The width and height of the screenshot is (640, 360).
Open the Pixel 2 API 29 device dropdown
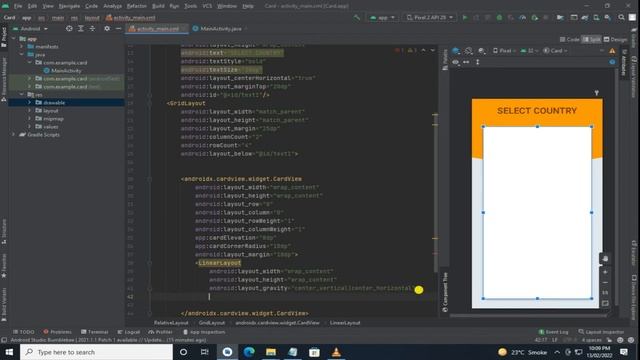tap(429, 18)
